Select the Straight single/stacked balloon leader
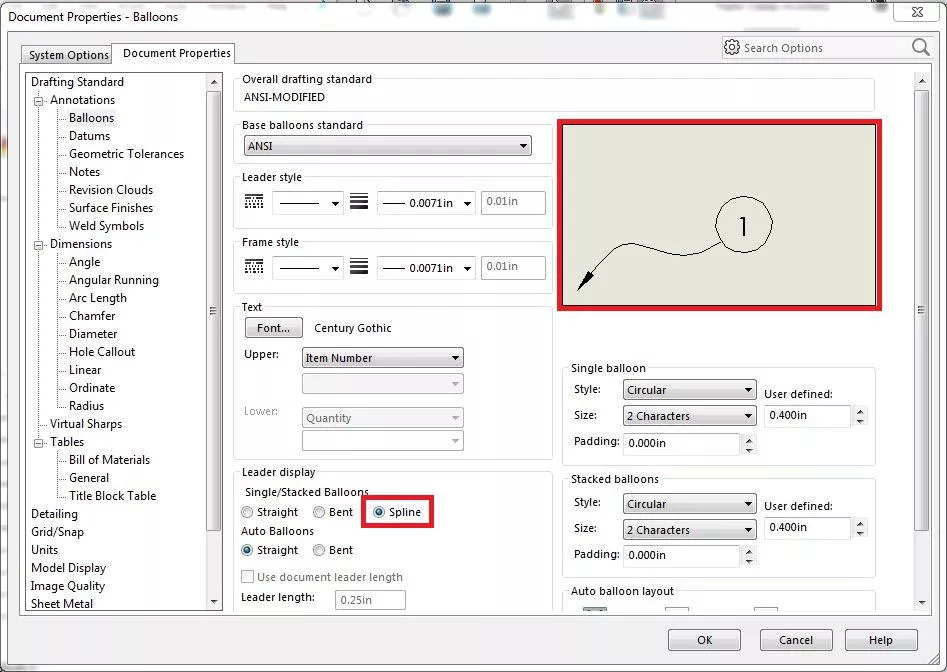The image size is (947, 672). [x=247, y=512]
